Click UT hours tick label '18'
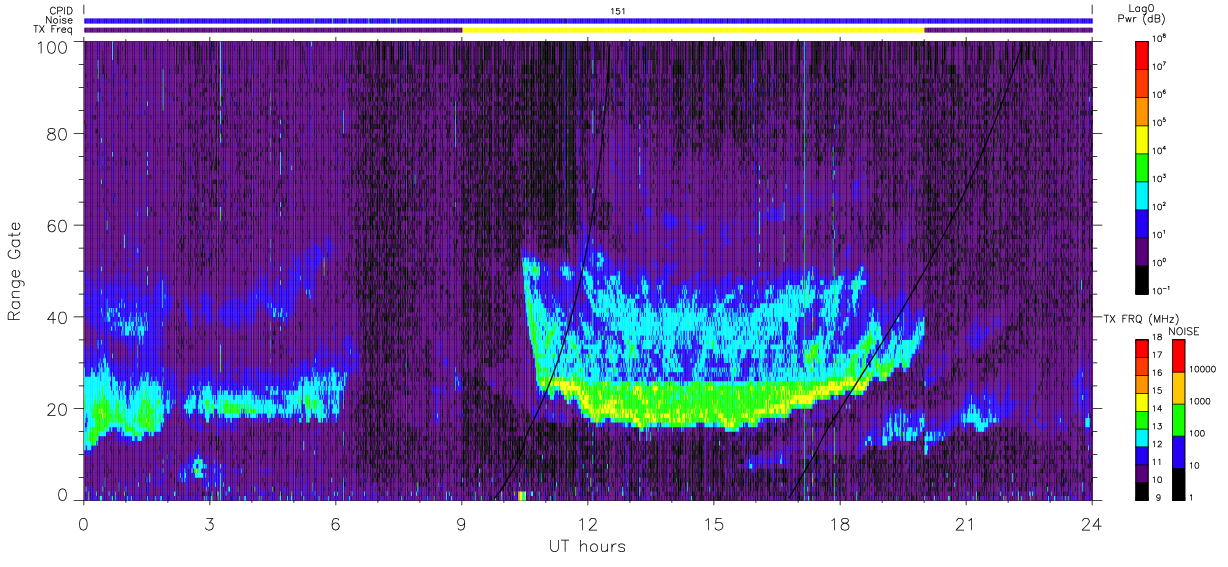The image size is (1228, 567). pos(840,523)
